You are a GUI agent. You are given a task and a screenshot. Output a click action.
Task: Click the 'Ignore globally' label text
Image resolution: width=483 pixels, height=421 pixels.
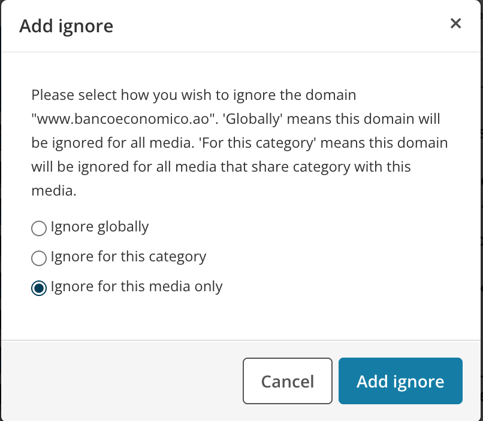pos(100,227)
